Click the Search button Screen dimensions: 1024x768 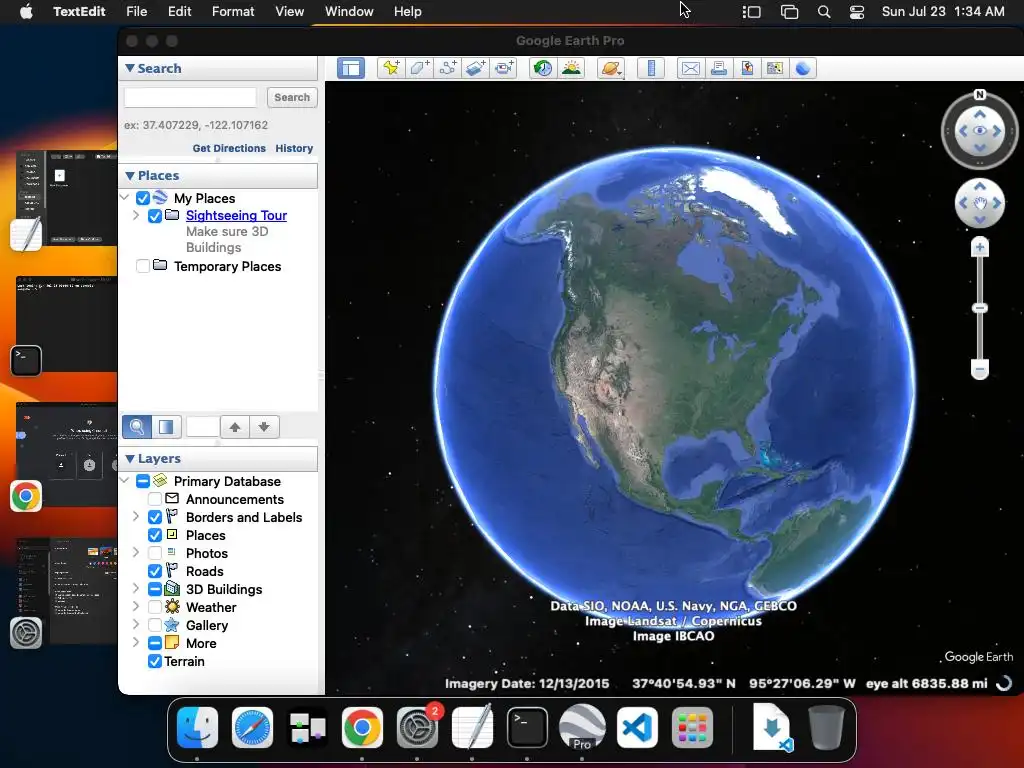pos(292,97)
